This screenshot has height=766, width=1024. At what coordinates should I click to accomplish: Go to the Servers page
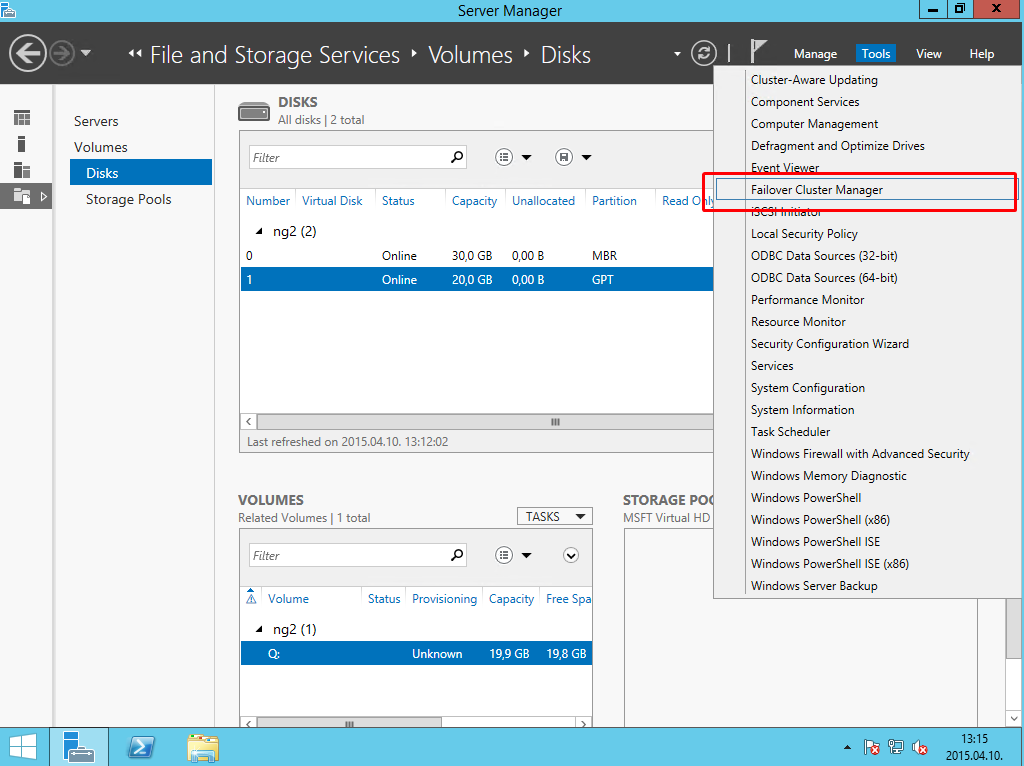96,121
